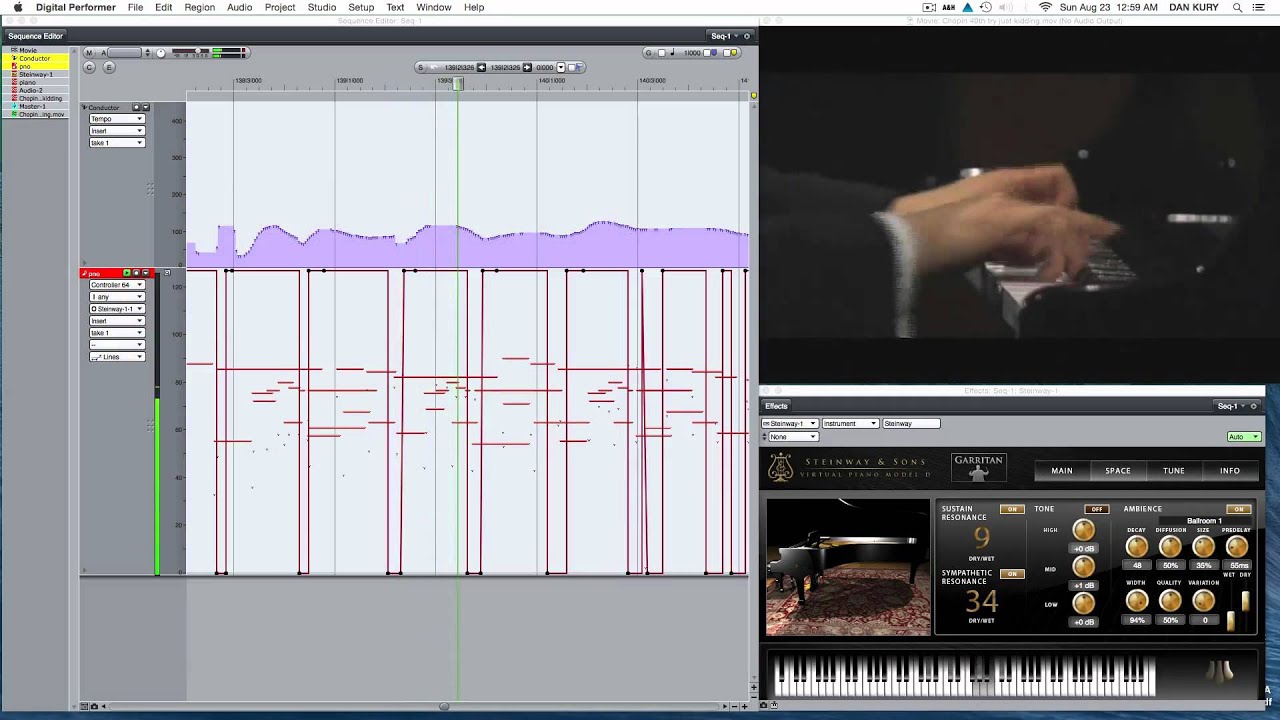Screen dimensions: 1280x720
Task: Switch to the SPACE tab in the plug-in
Action: coord(1118,471)
